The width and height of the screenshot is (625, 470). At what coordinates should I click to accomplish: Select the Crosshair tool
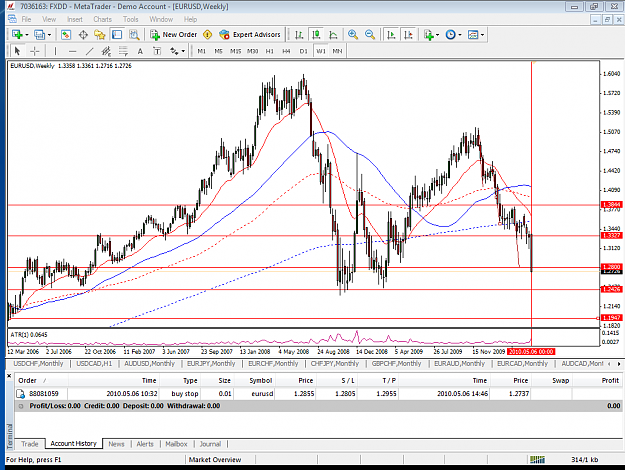[35, 51]
